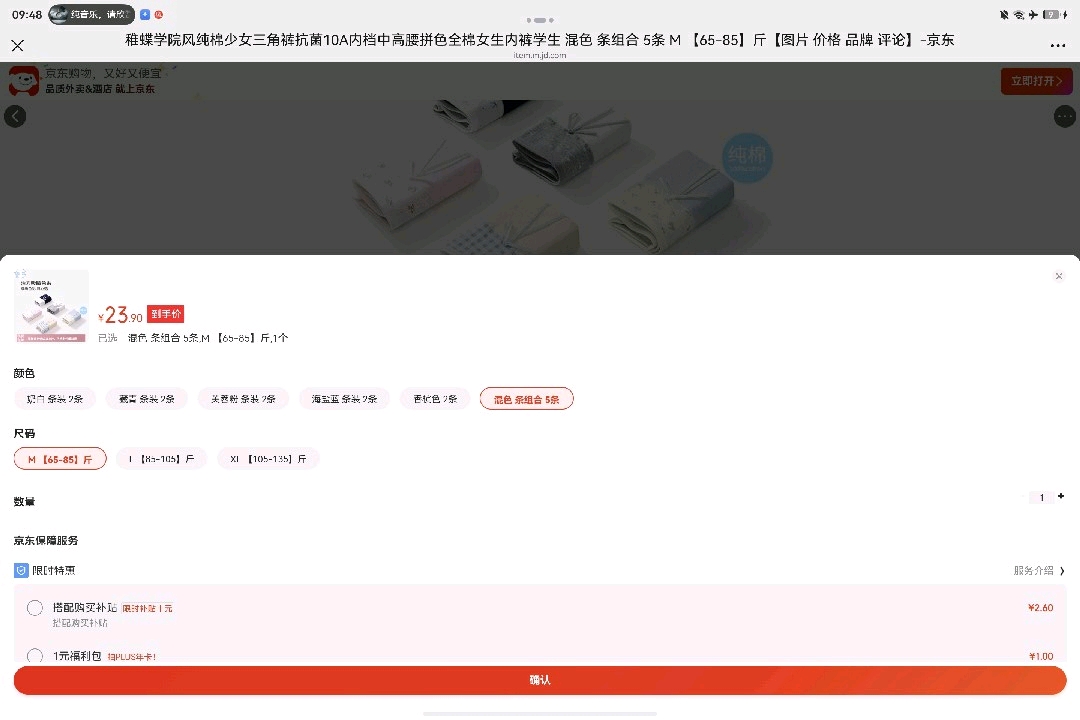The image size is (1080, 720).
Task: Click the ¥2.60 subsidy price
Action: [1040, 608]
